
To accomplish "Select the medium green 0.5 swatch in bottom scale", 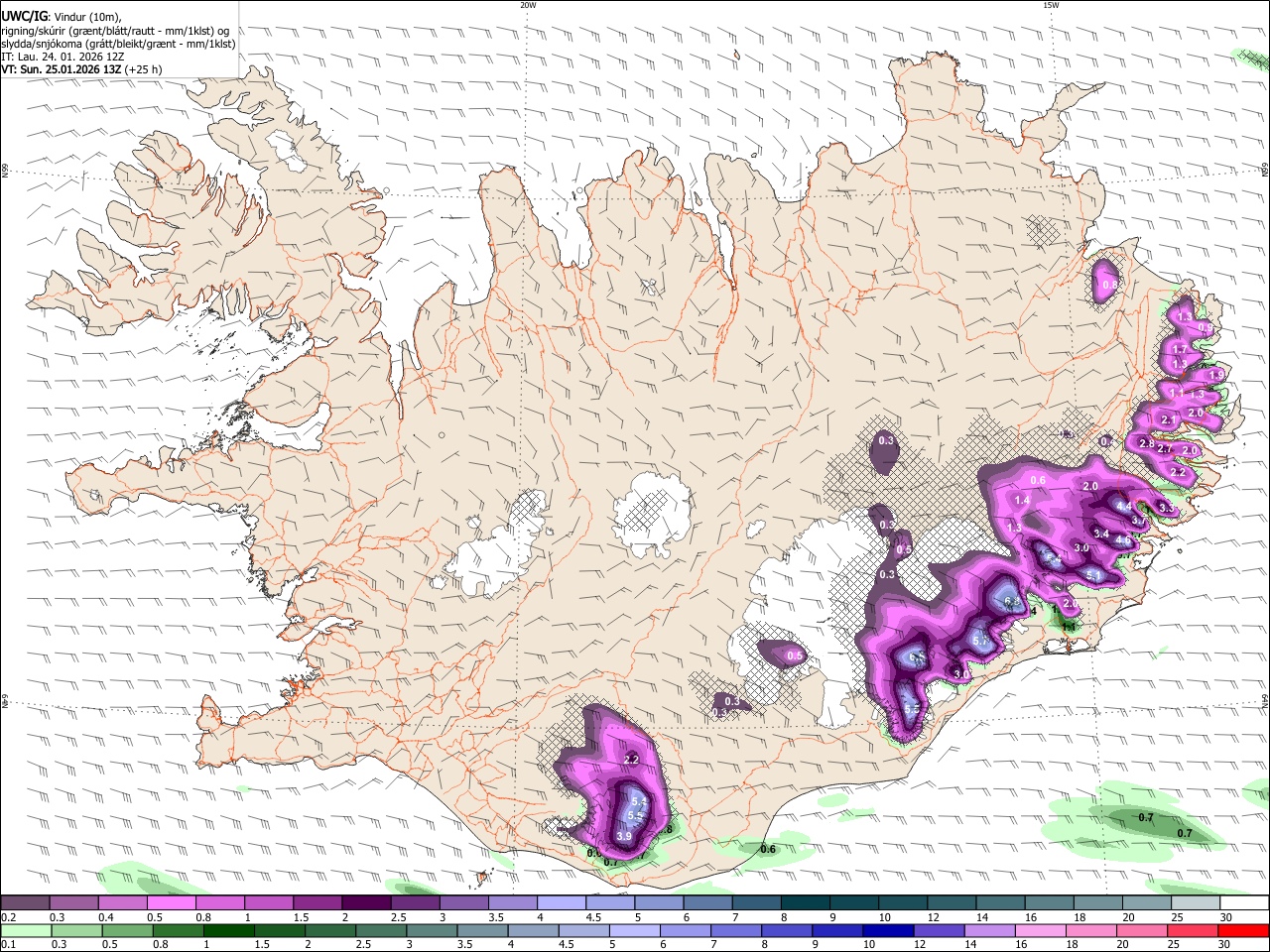I will pyautogui.click(x=126, y=930).
